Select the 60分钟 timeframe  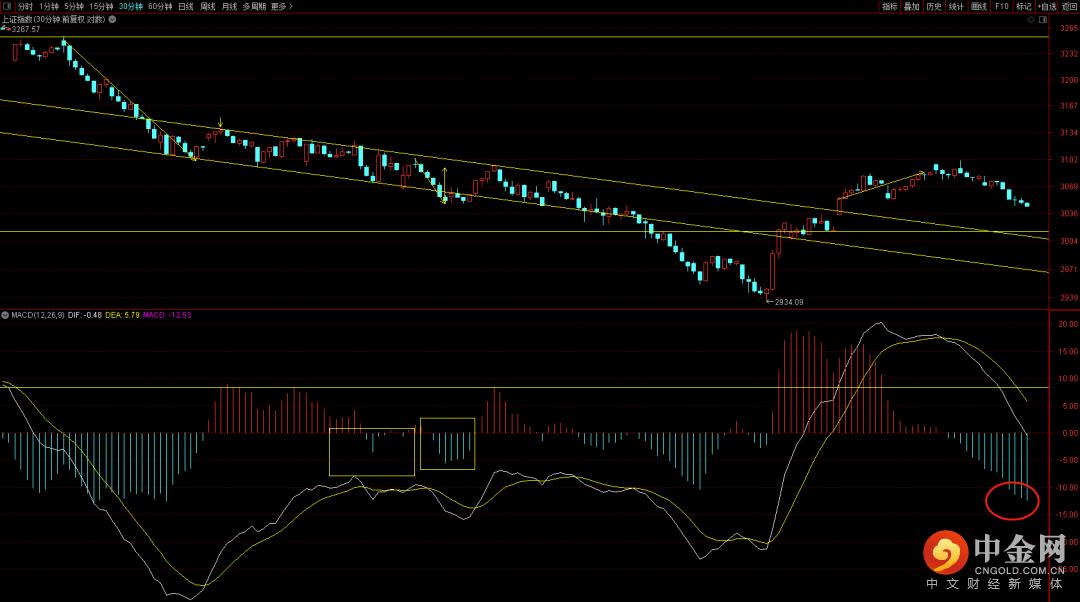click(x=160, y=6)
